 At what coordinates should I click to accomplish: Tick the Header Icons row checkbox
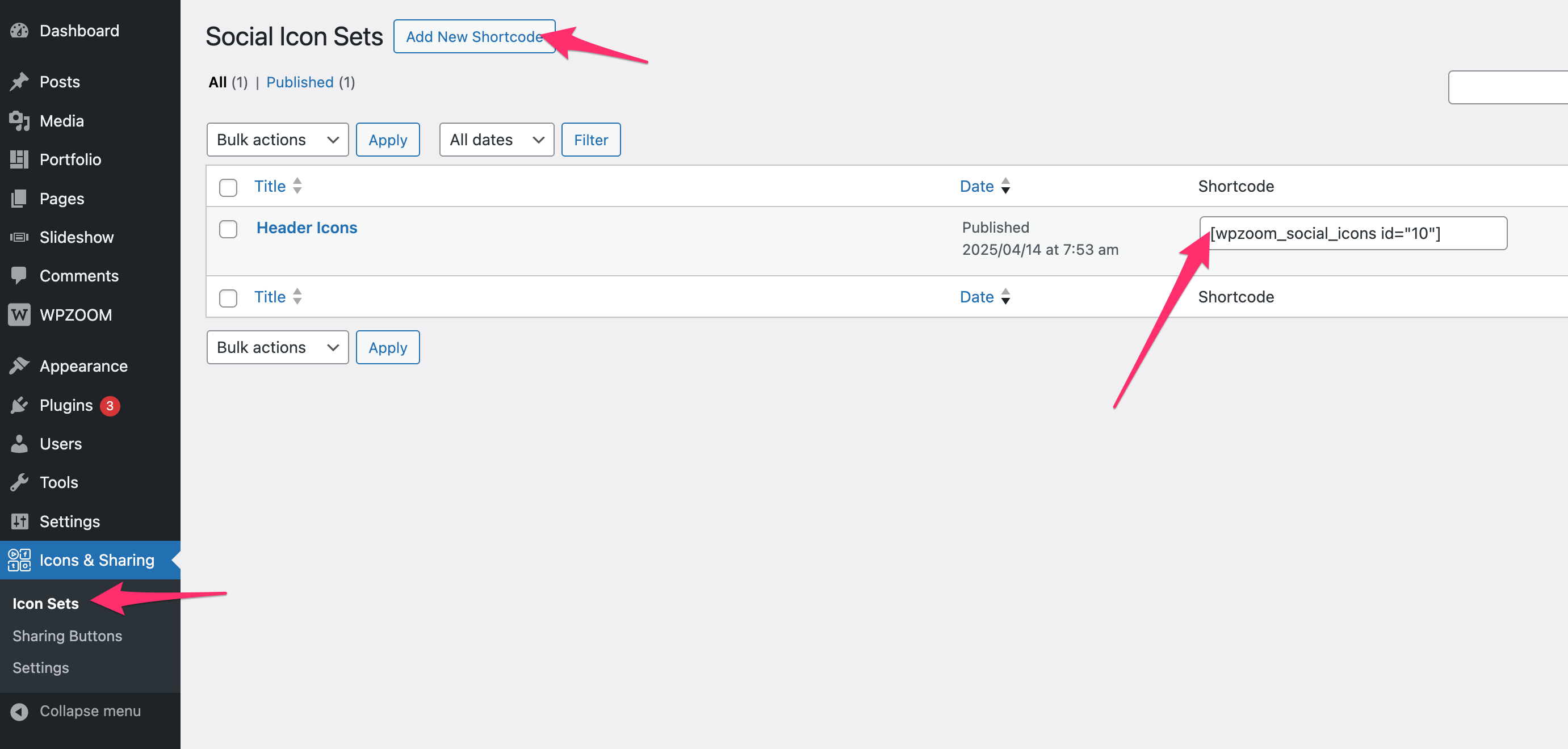pyautogui.click(x=228, y=229)
